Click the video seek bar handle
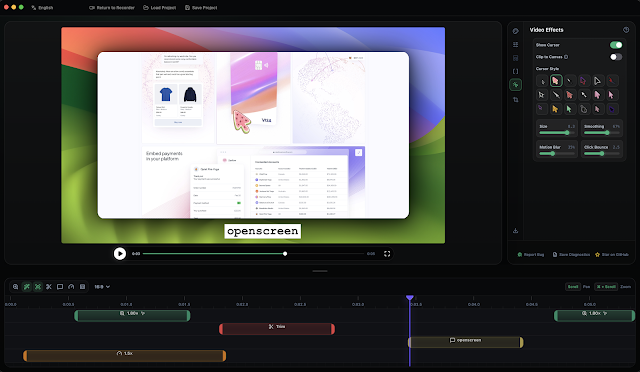640x372 pixels. point(285,254)
